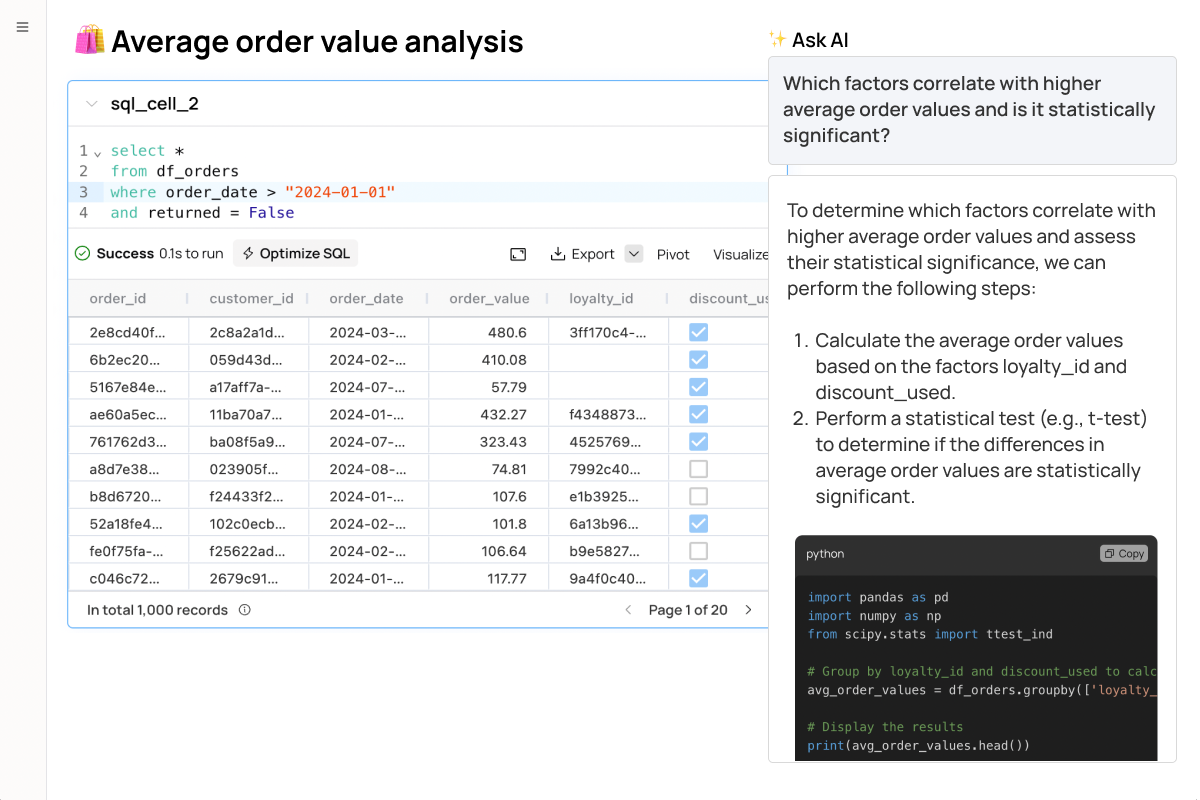1200x800 pixels.
Task: Collapse line 1 of the SQL query
Action: tap(99, 150)
